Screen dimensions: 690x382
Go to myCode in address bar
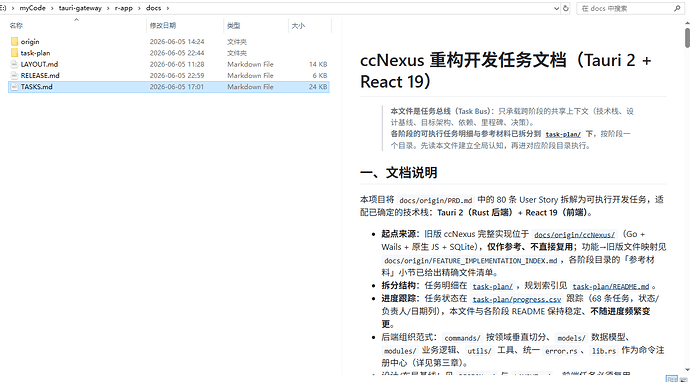point(33,8)
